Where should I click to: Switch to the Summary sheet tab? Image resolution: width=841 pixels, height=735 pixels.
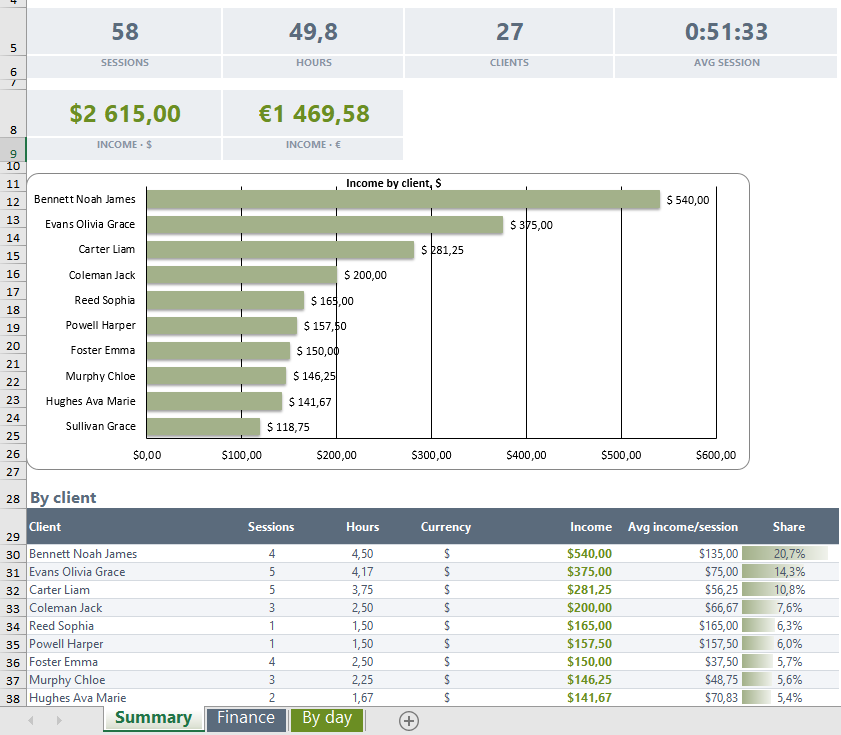point(153,718)
